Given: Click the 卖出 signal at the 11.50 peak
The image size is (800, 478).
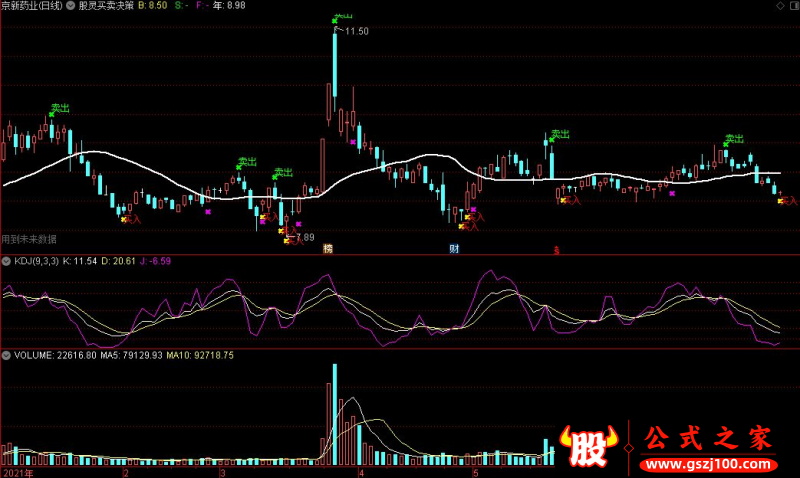Looking at the screenshot, I should [343, 18].
